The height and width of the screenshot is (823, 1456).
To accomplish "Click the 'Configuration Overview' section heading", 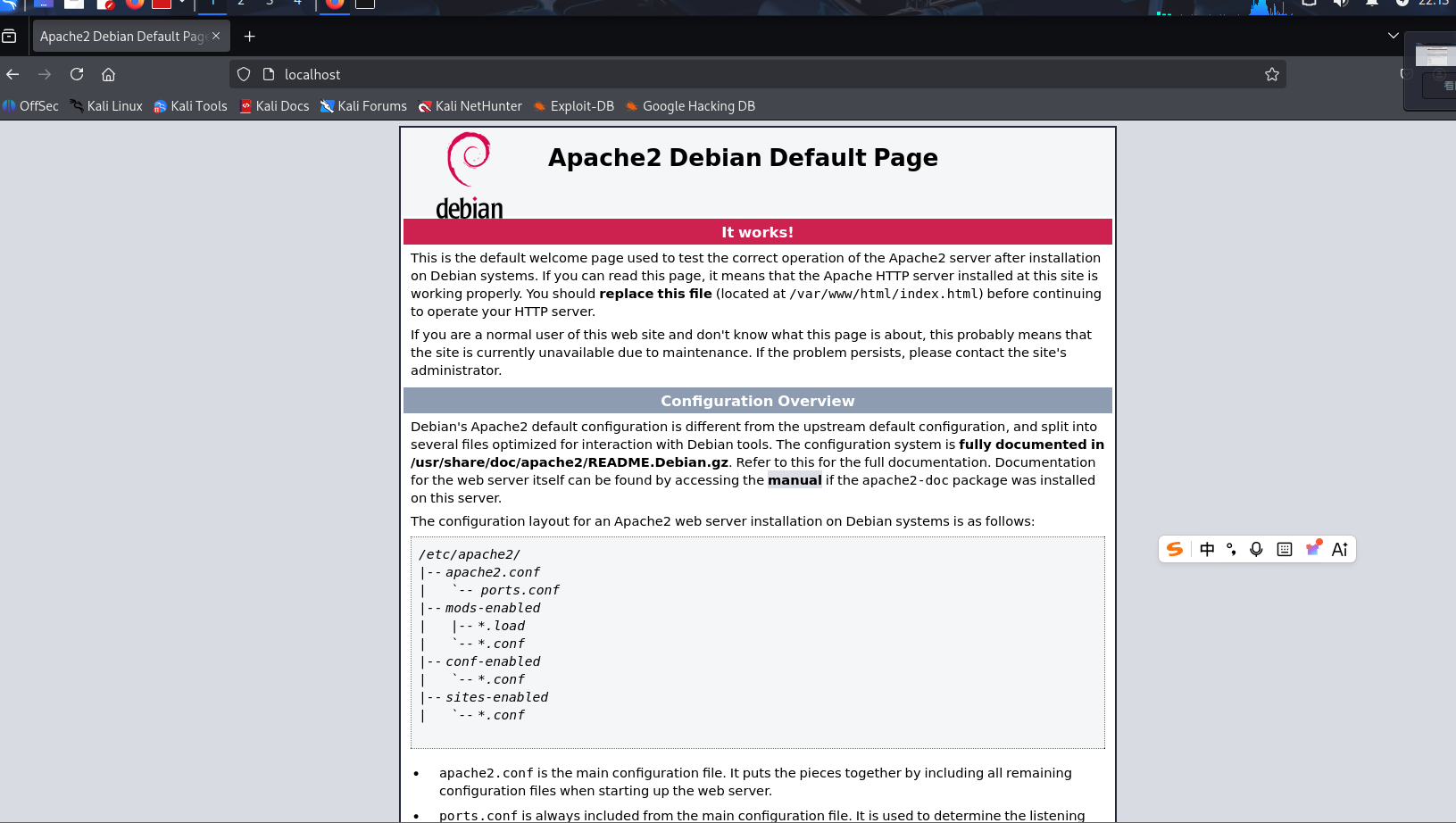I will pyautogui.click(x=758, y=401).
